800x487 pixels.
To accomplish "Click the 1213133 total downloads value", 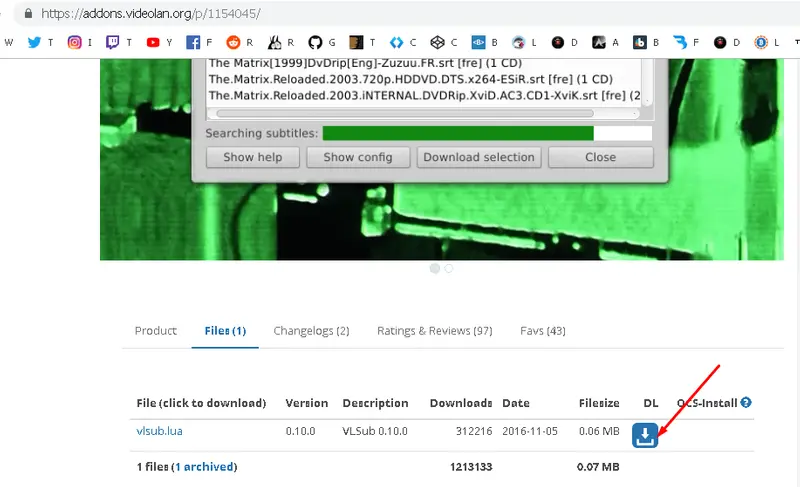I will [471, 467].
